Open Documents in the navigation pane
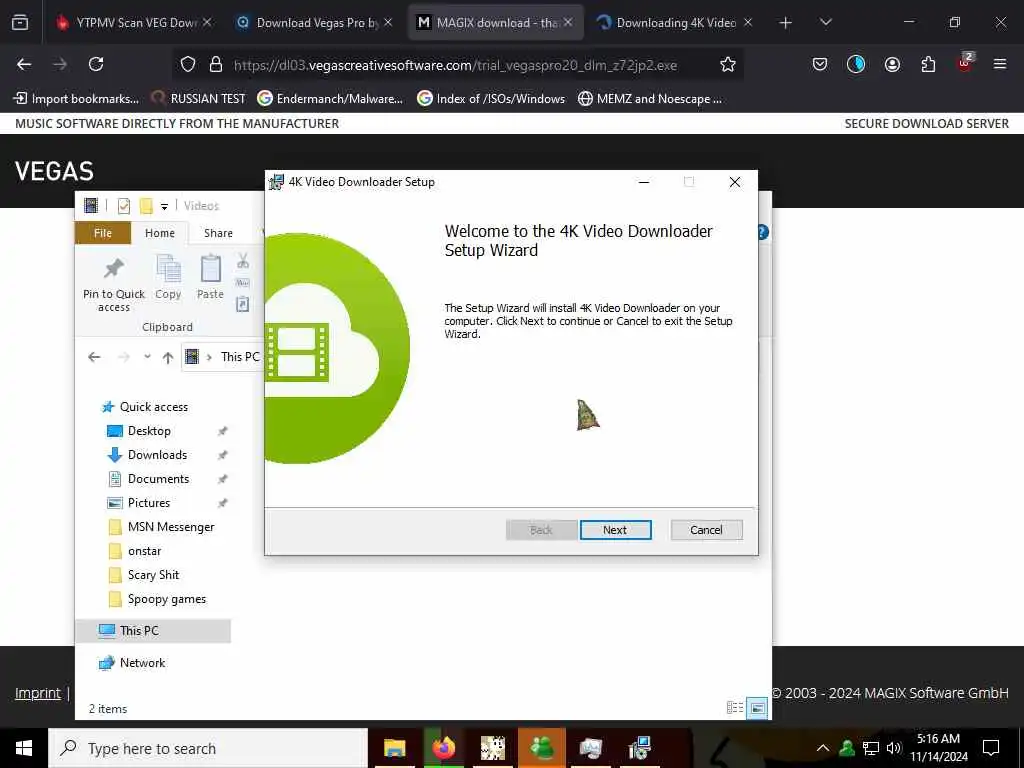The image size is (1024, 768). click(x=148, y=479)
